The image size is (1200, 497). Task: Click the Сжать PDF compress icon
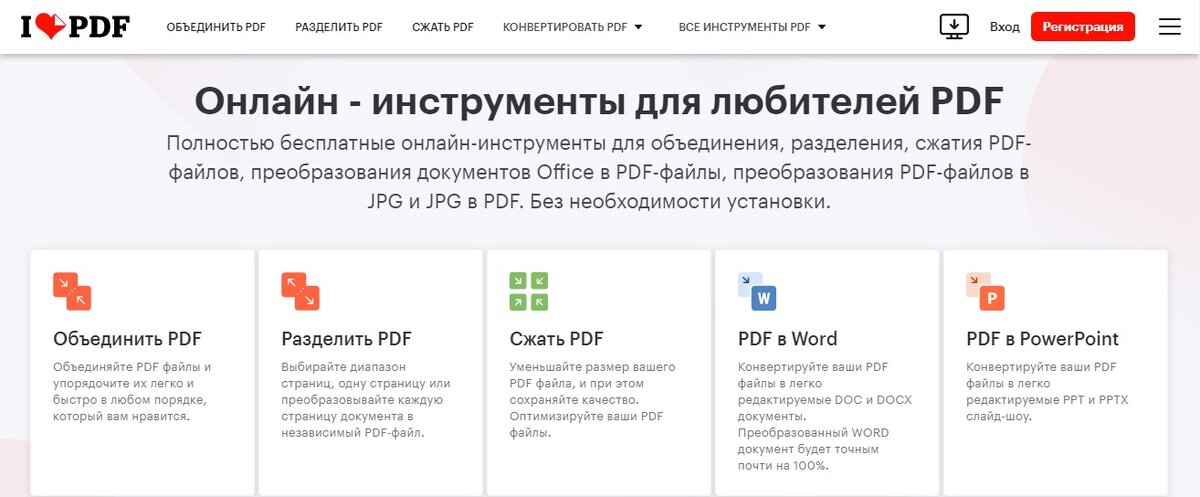coord(528,291)
